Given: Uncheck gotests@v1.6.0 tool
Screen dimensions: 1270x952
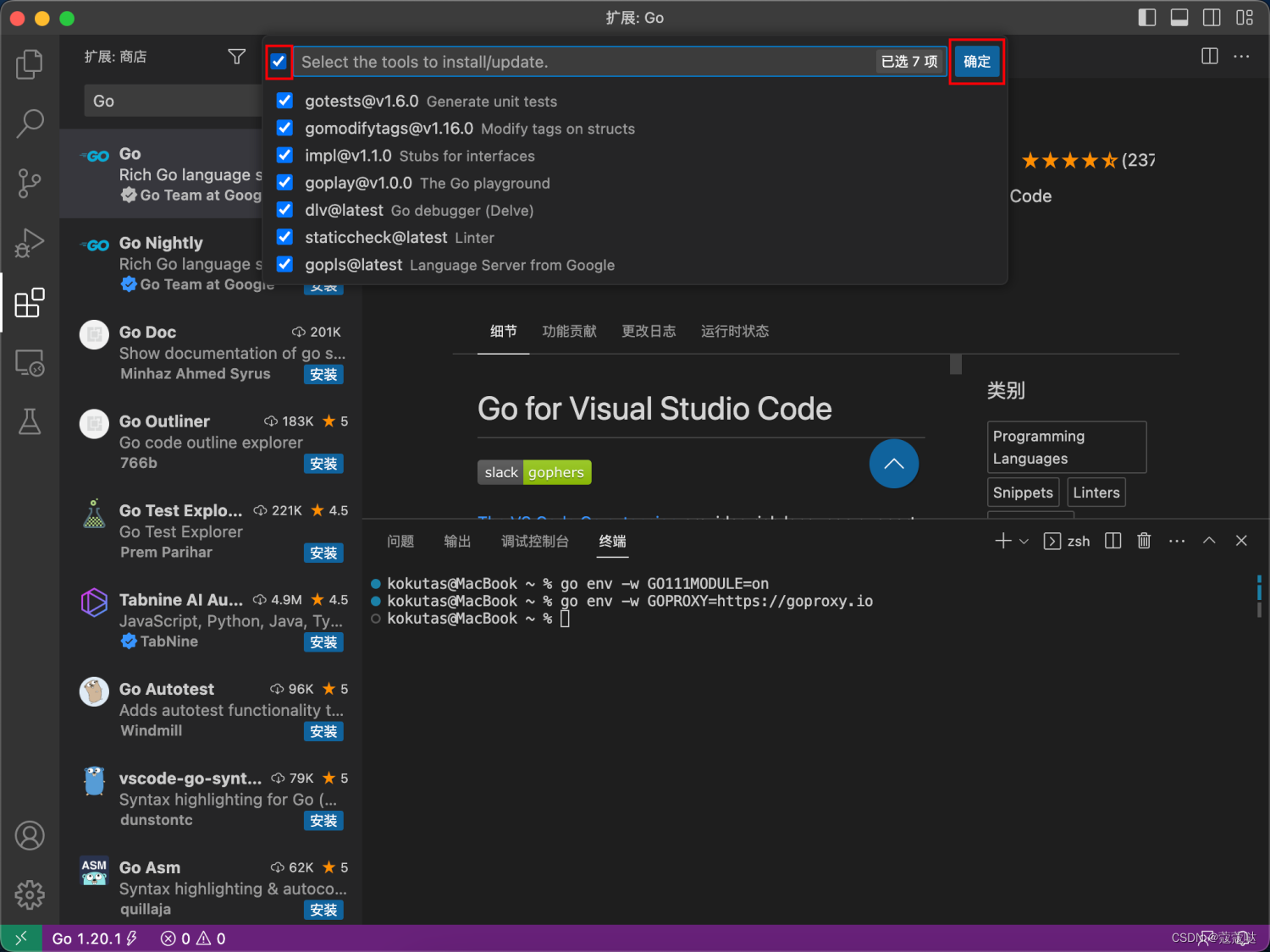Looking at the screenshot, I should tap(285, 101).
